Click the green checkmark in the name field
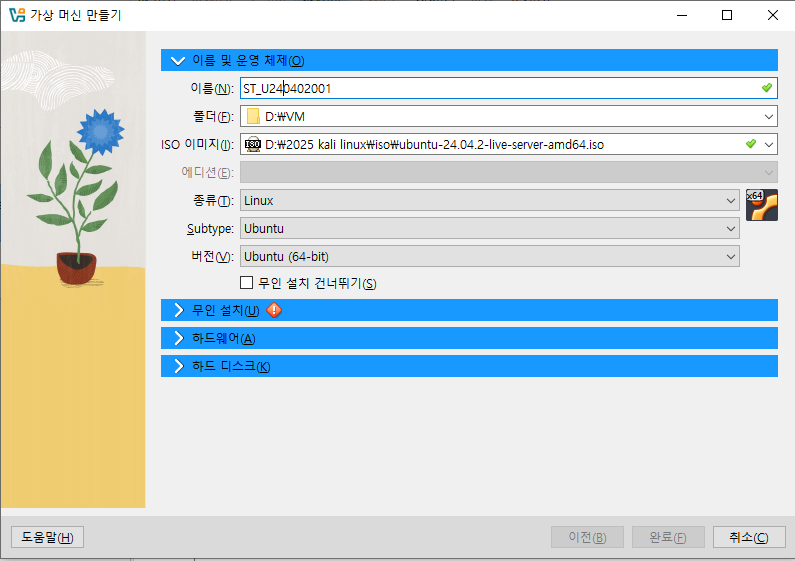This screenshot has width=795, height=561. pos(767,88)
